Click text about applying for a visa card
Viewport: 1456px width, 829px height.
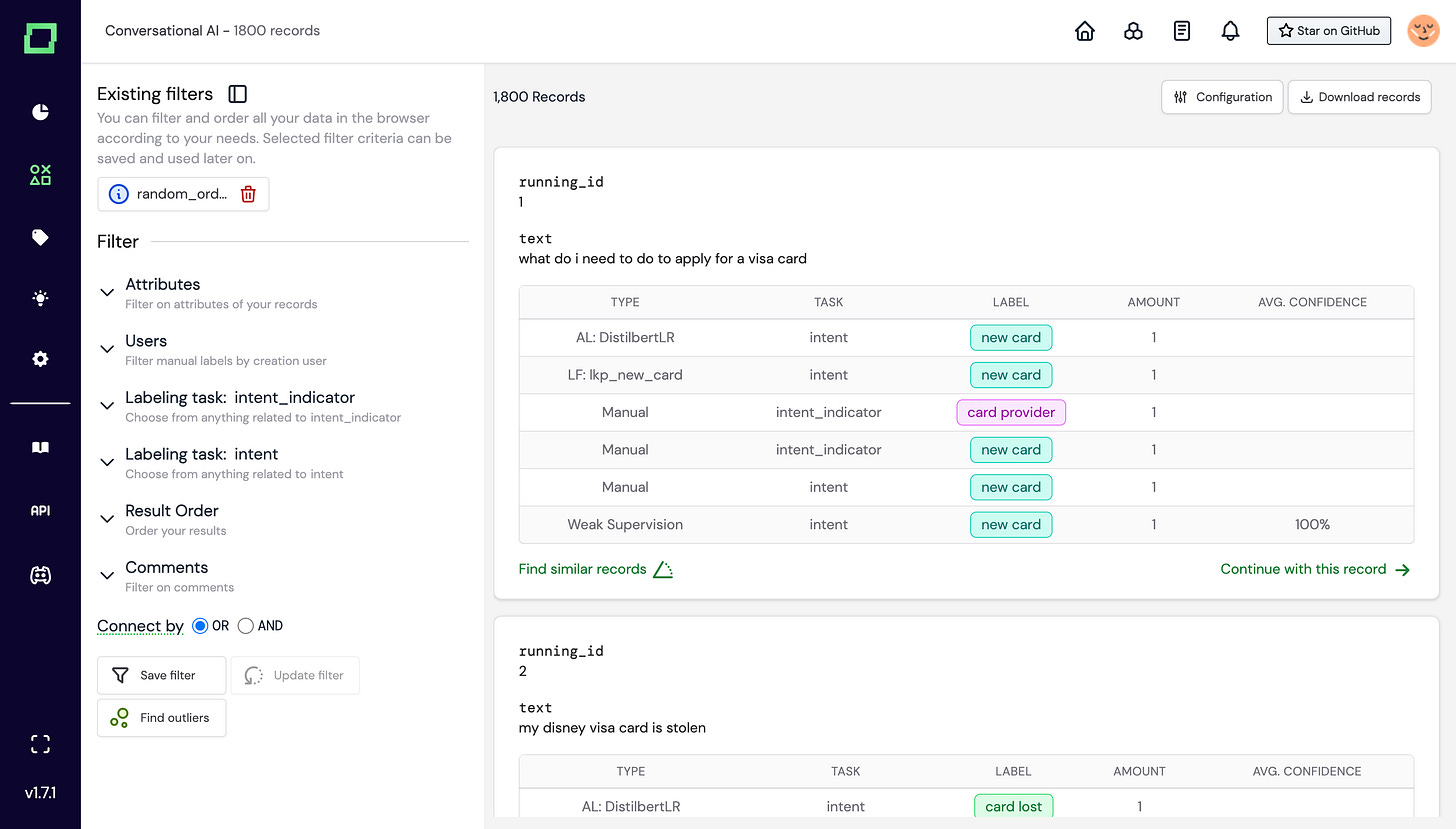pos(662,259)
